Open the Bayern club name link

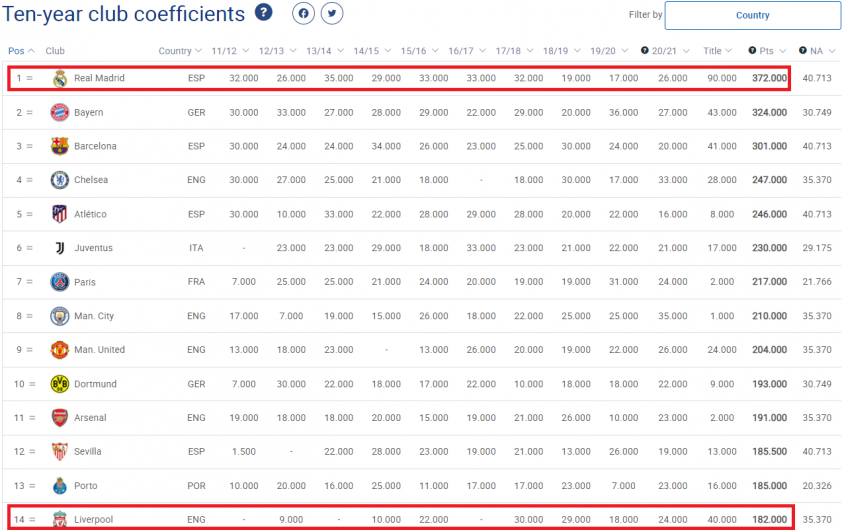(89, 112)
